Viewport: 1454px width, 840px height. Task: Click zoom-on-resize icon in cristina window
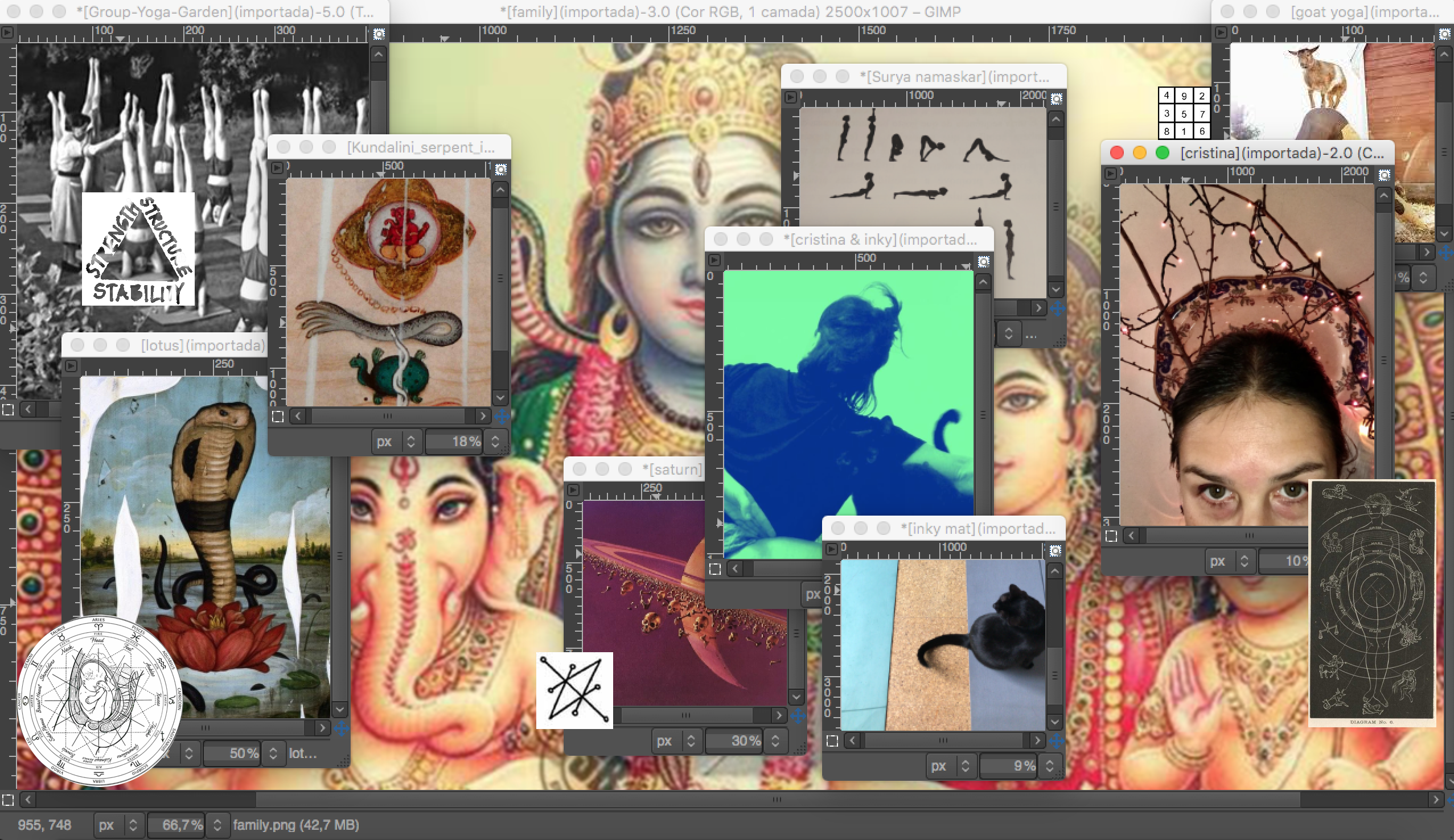[x=1384, y=175]
